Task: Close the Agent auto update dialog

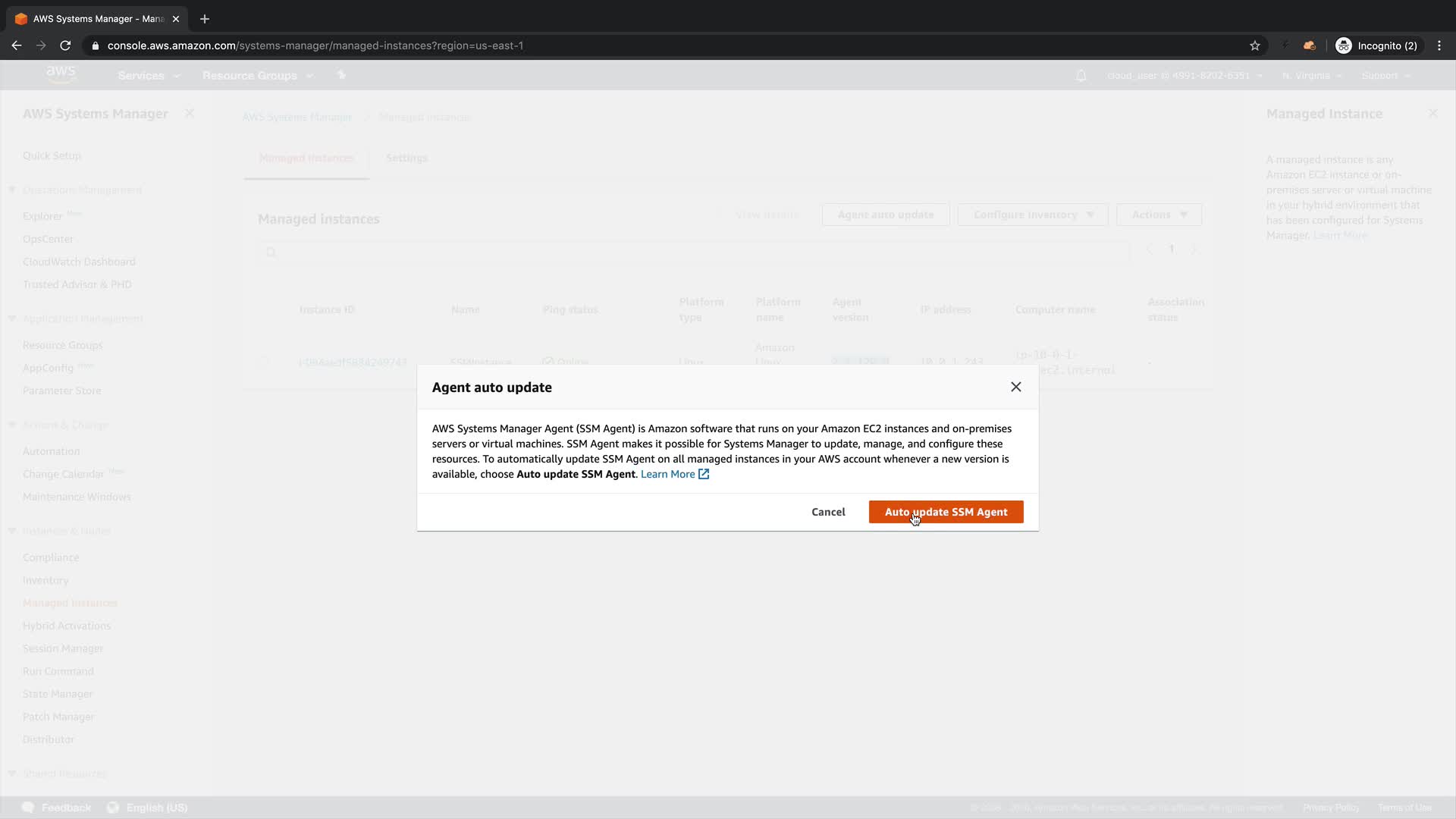Action: click(1015, 387)
